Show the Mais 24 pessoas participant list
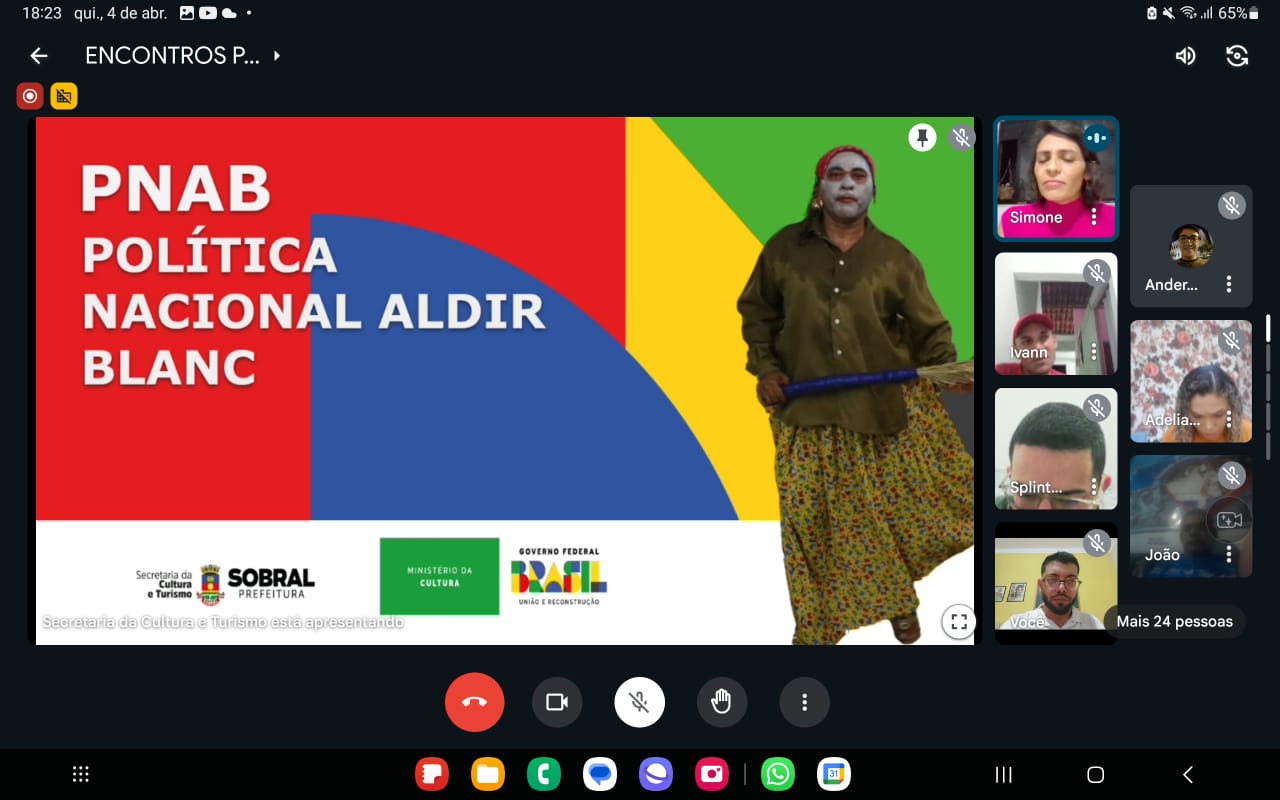This screenshot has width=1280, height=800. (1174, 621)
